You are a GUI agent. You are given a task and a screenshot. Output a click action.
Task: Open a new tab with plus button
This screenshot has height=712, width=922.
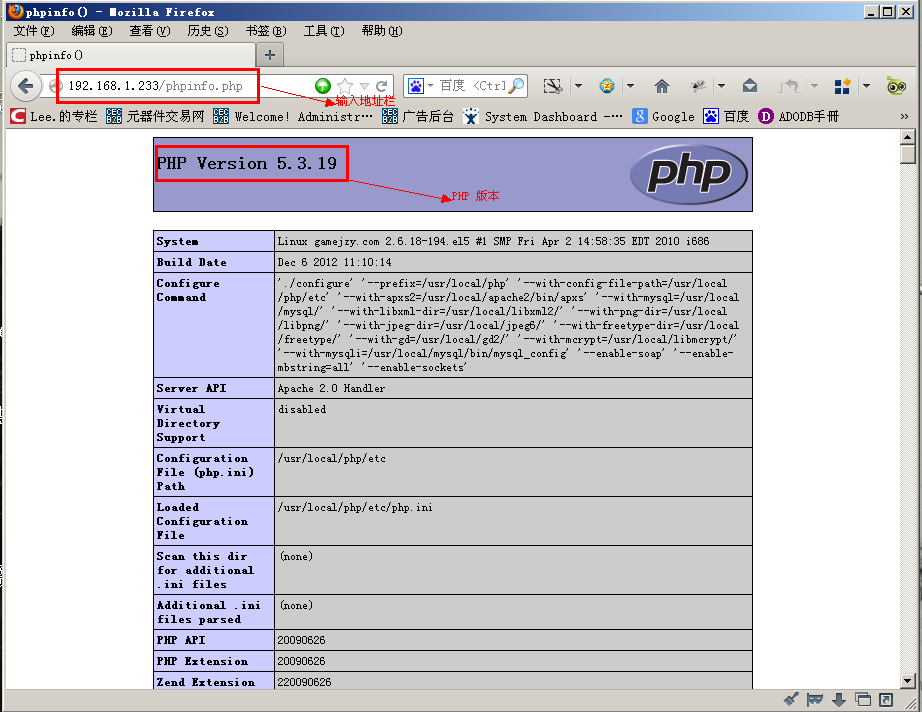click(x=270, y=55)
